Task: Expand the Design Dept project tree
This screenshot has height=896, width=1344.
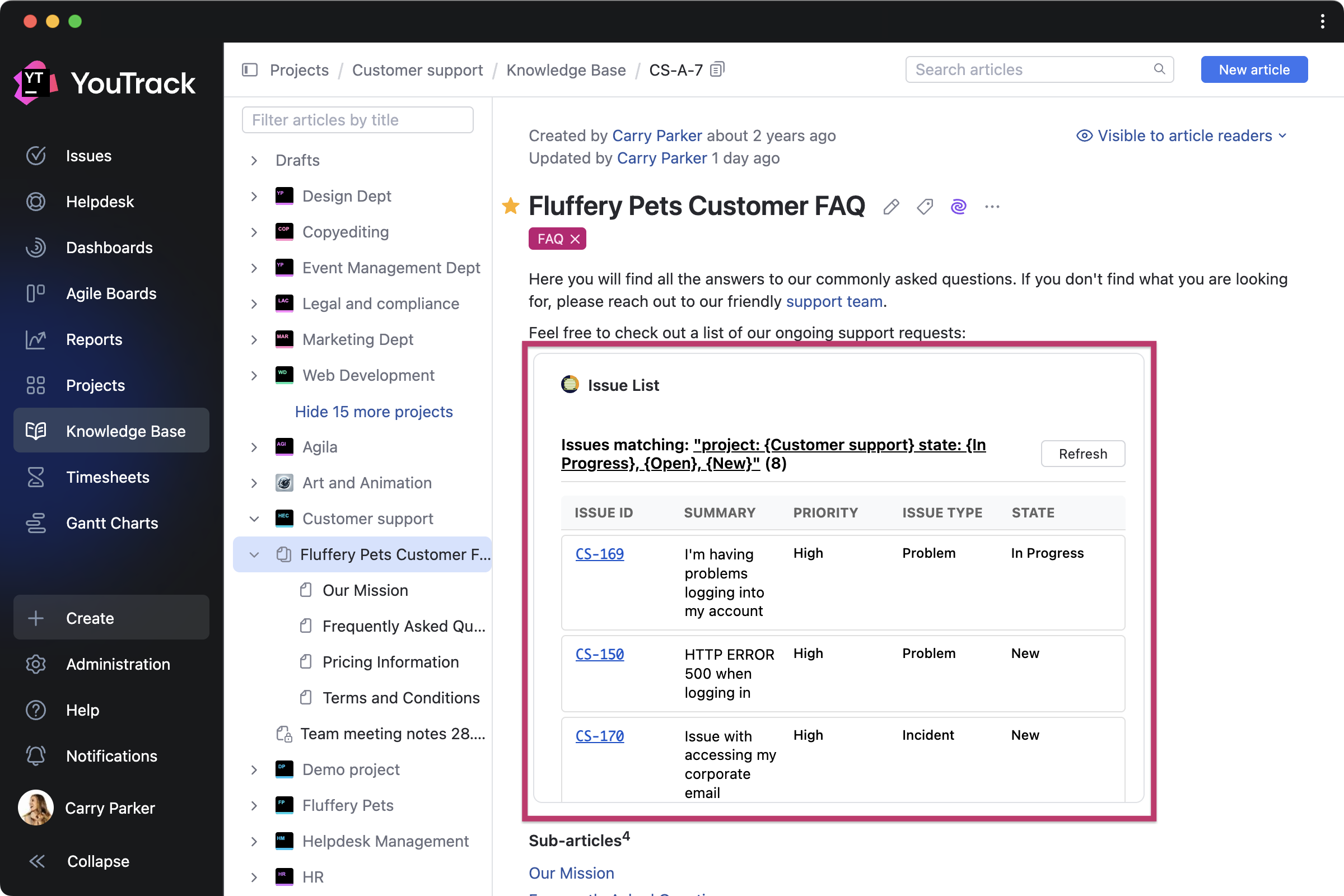Action: click(254, 196)
